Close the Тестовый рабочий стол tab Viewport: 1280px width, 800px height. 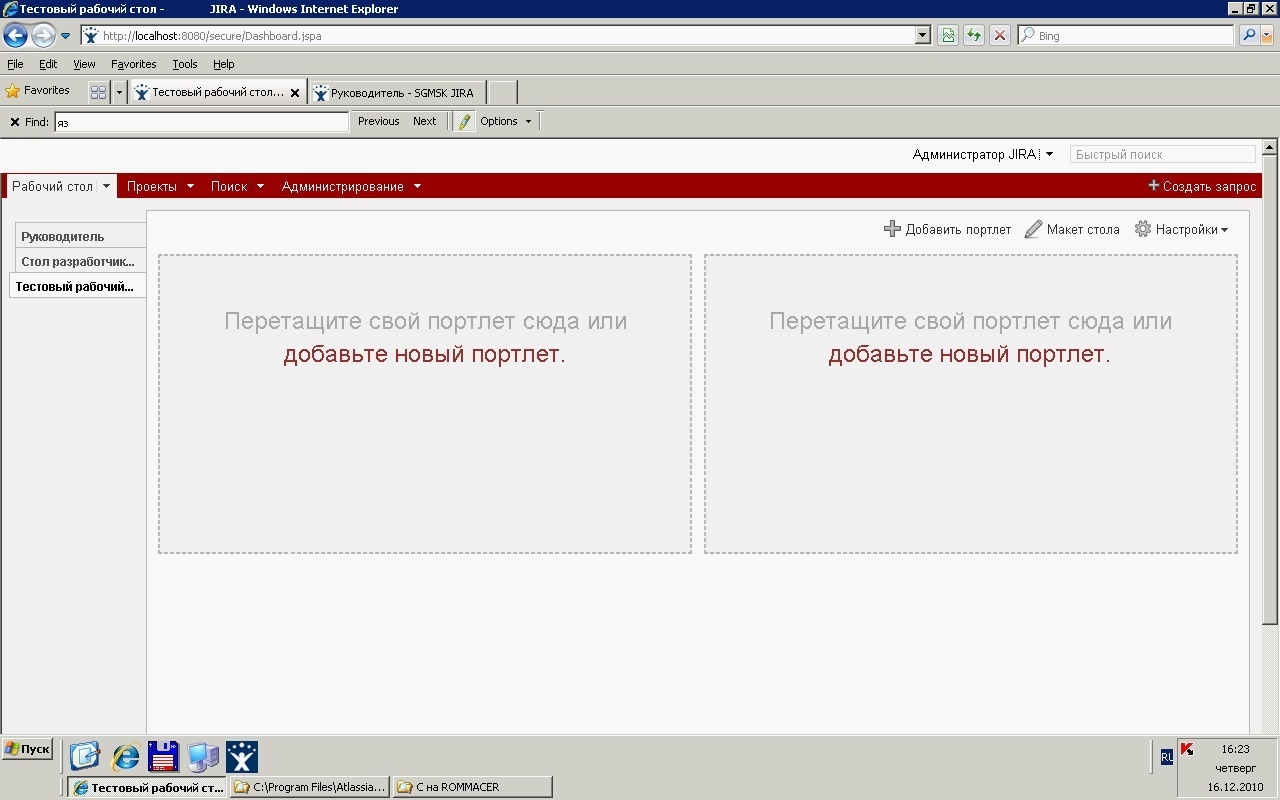[295, 93]
